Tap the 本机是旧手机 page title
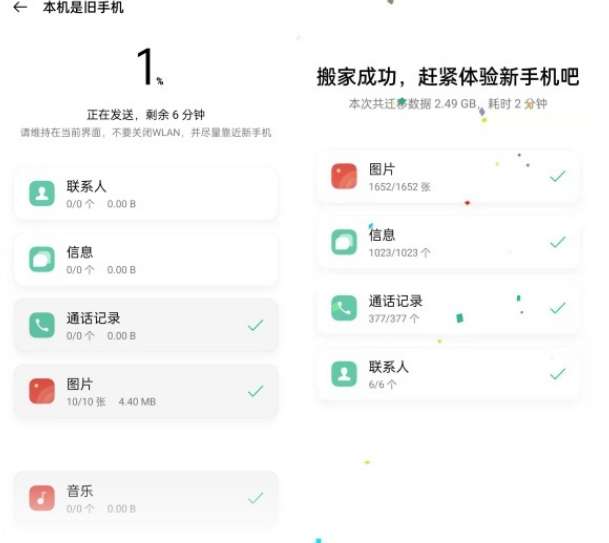The width and height of the screenshot is (609, 543). coord(84,8)
